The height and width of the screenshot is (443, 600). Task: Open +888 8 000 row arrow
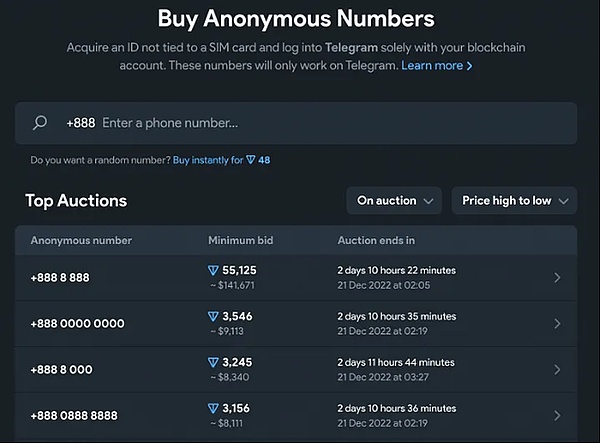pos(557,370)
